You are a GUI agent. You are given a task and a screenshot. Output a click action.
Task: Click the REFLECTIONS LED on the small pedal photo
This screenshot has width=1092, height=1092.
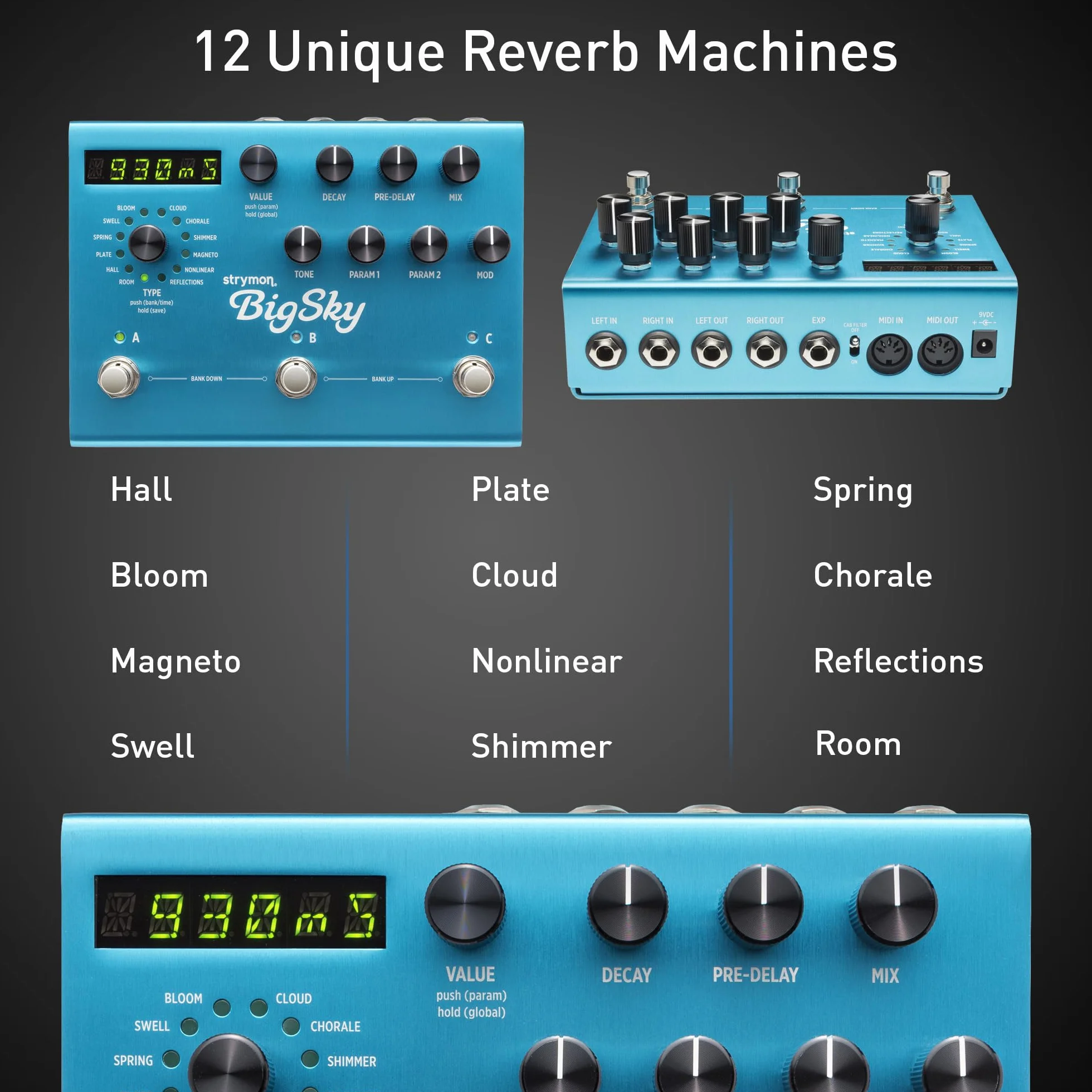click(x=162, y=278)
